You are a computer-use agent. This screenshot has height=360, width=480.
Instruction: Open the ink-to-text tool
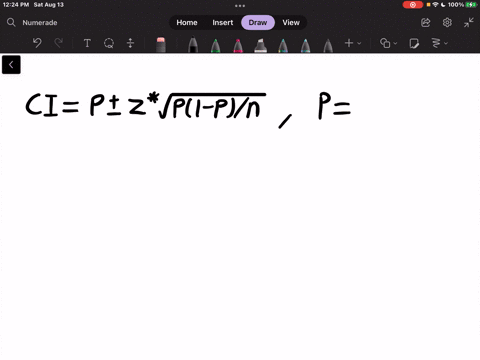point(436,43)
